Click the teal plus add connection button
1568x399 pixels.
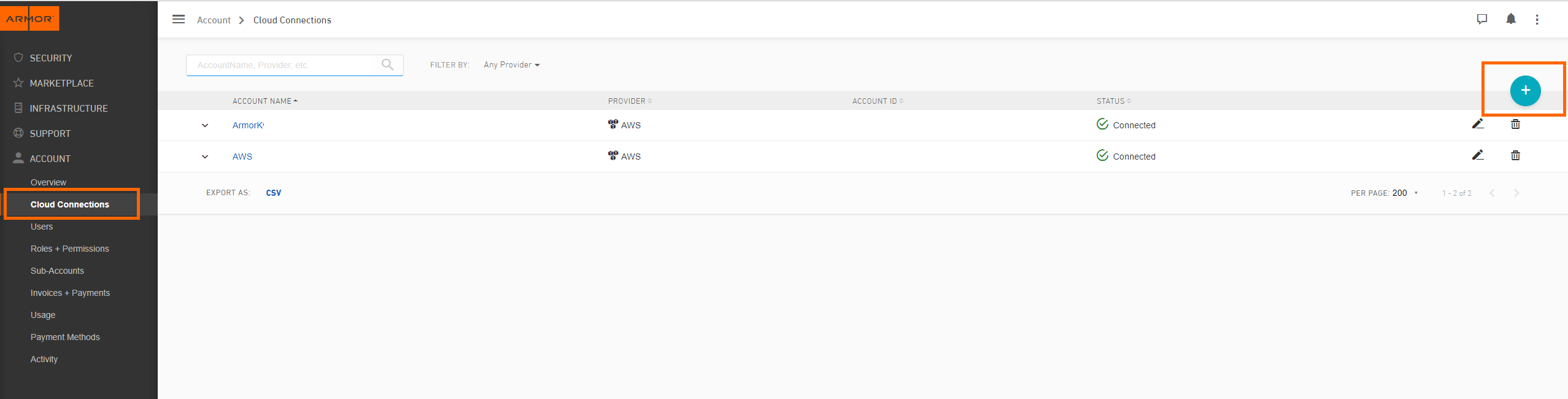coord(1525,90)
